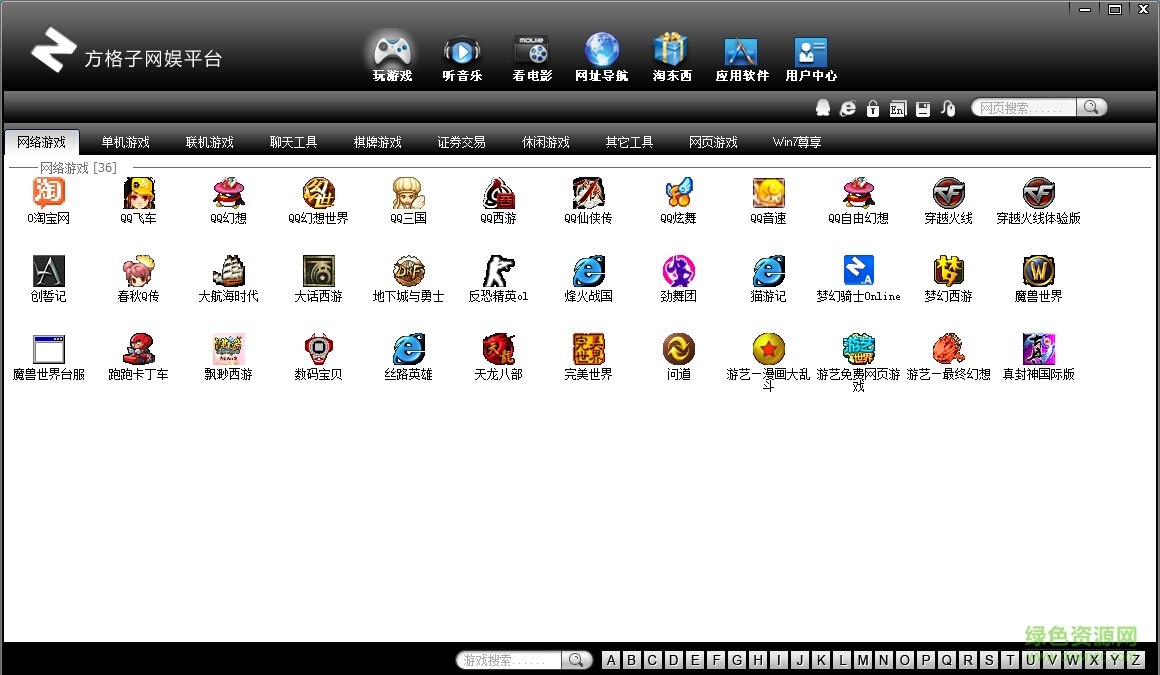
Task: Click the QQ penguin icon in toolbar
Action: coord(823,108)
